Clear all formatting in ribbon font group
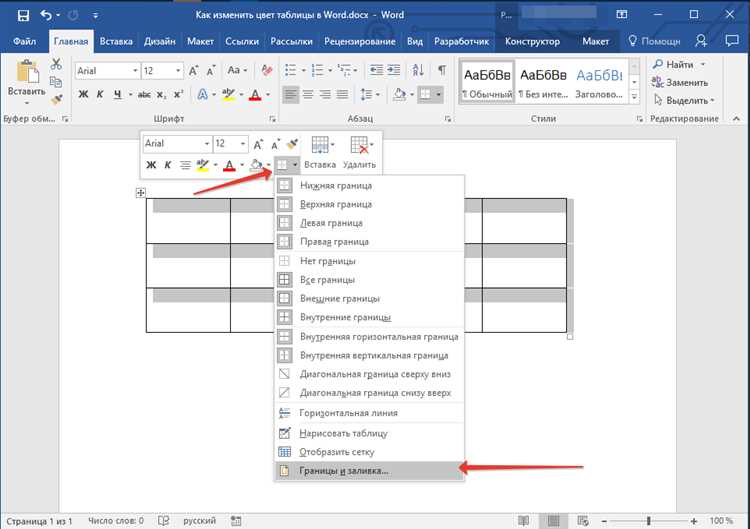The height and width of the screenshot is (529, 750). click(267, 71)
